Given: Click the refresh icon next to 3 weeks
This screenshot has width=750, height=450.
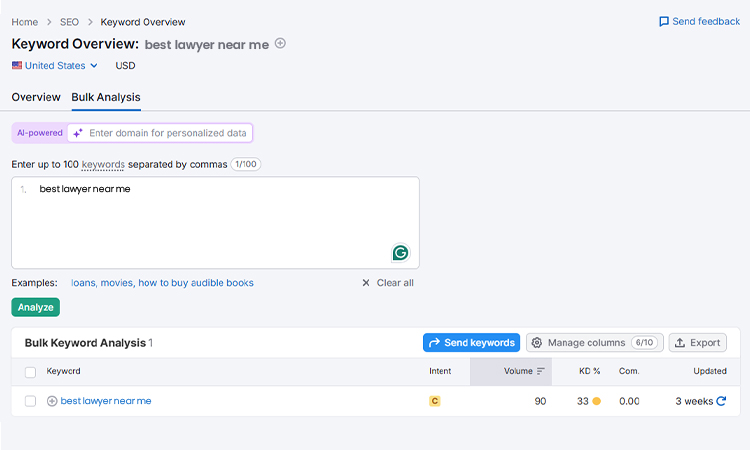Looking at the screenshot, I should click(721, 401).
